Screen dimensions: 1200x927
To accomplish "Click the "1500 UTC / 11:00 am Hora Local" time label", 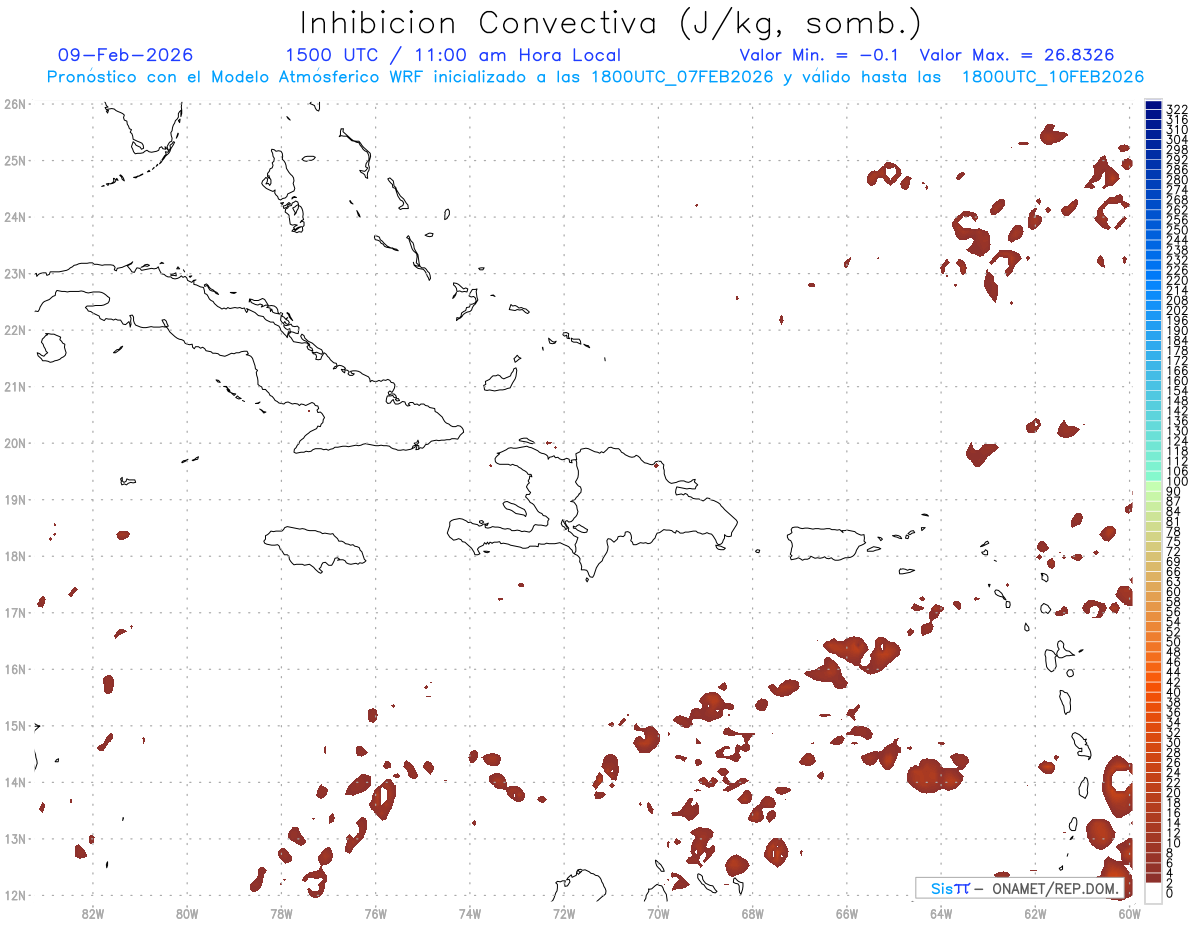I will coord(453,55).
